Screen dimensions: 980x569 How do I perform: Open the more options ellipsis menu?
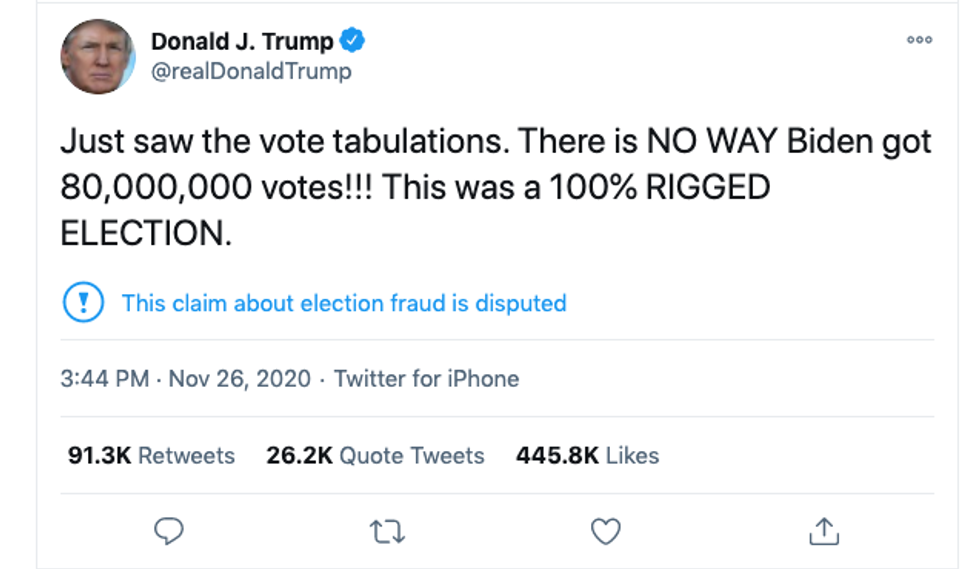919,40
